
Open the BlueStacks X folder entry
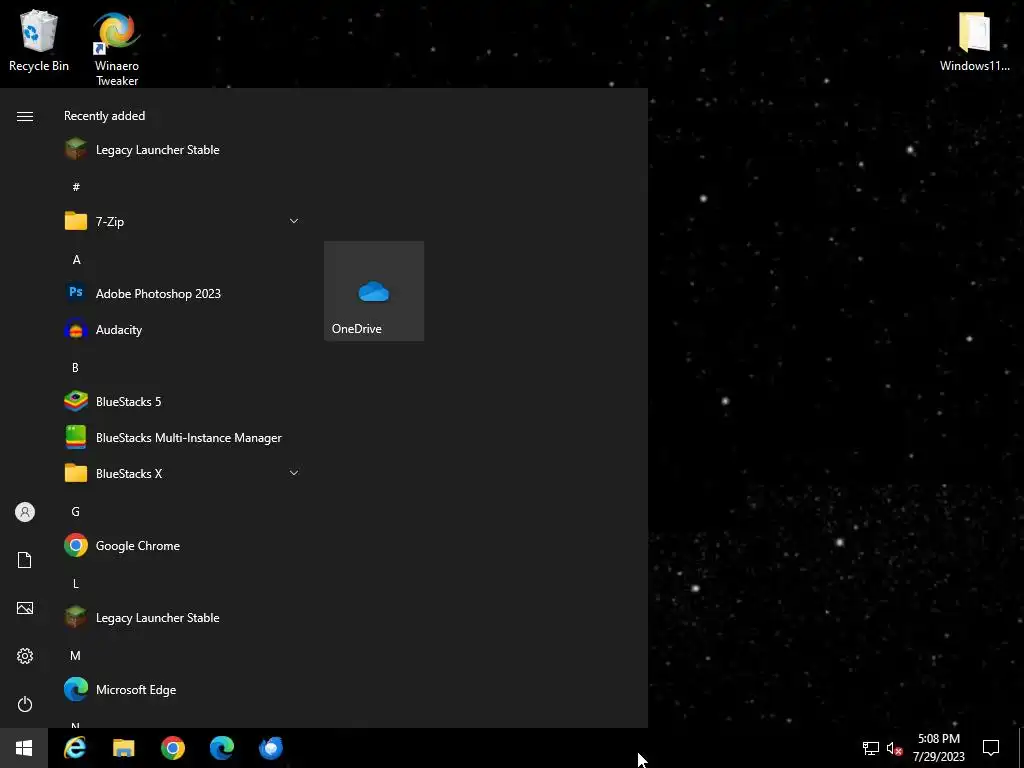coord(183,473)
